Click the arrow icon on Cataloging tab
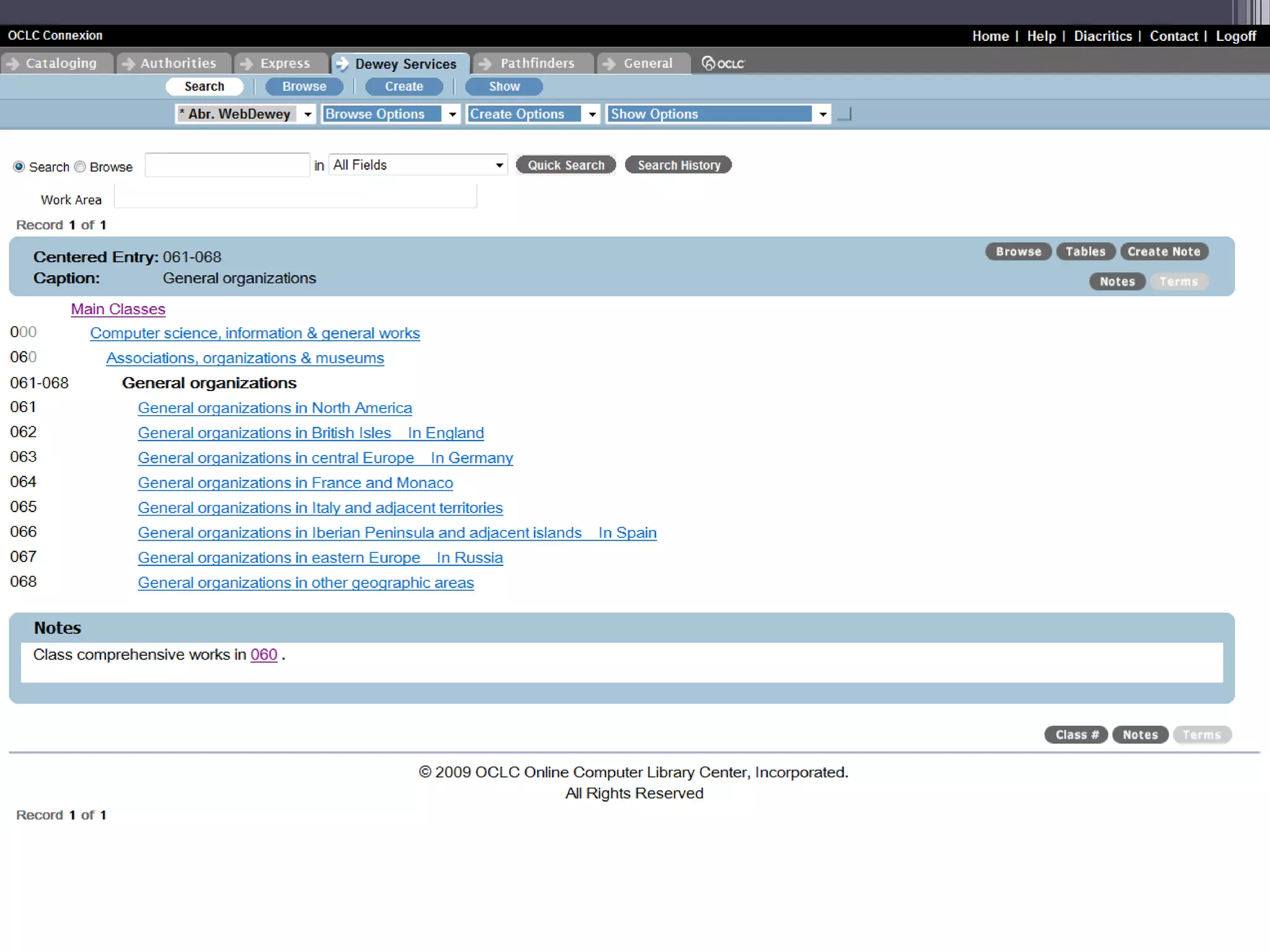1270x952 pixels. point(12,63)
